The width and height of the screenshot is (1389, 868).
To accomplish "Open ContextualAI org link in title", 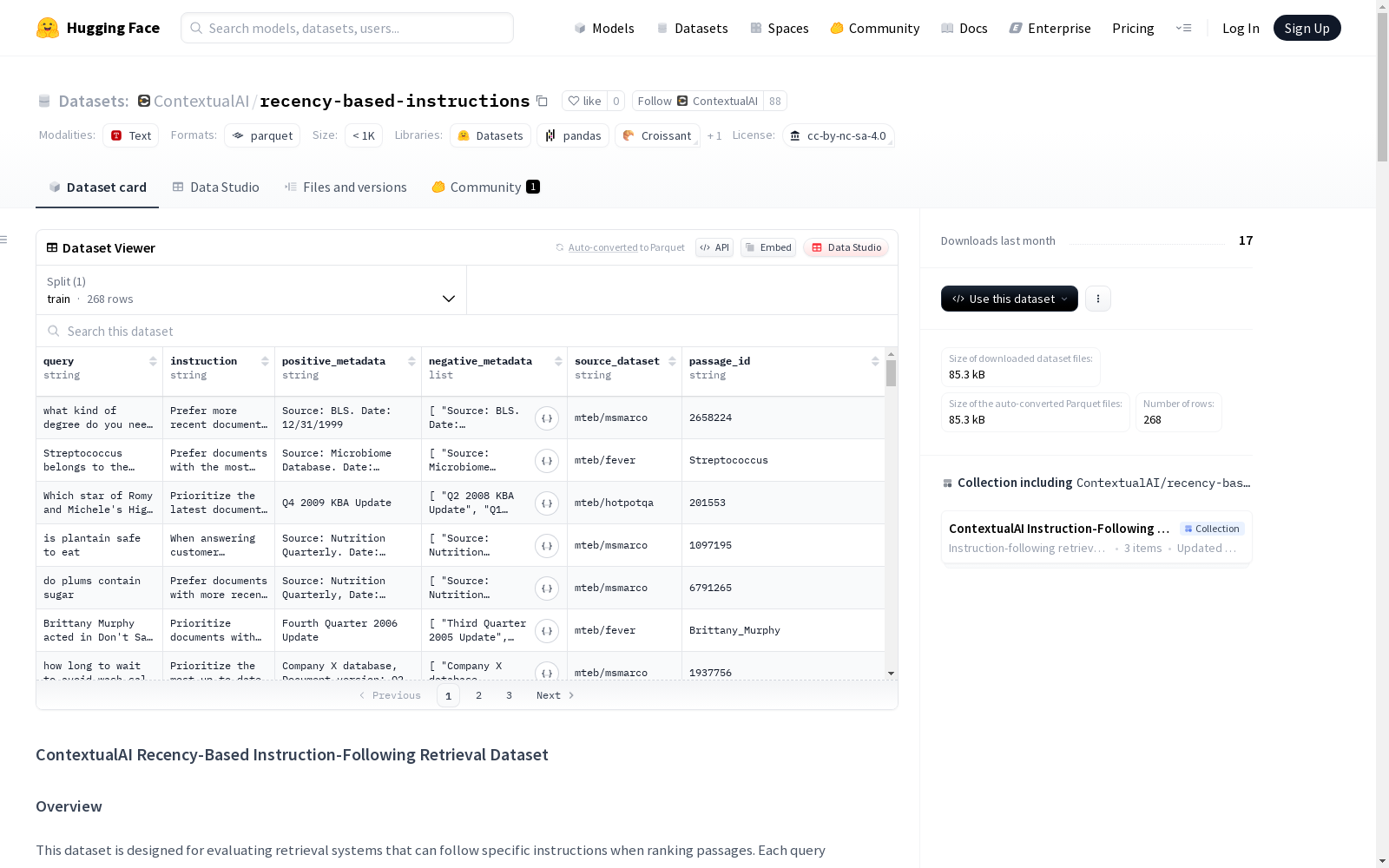I will [201, 101].
